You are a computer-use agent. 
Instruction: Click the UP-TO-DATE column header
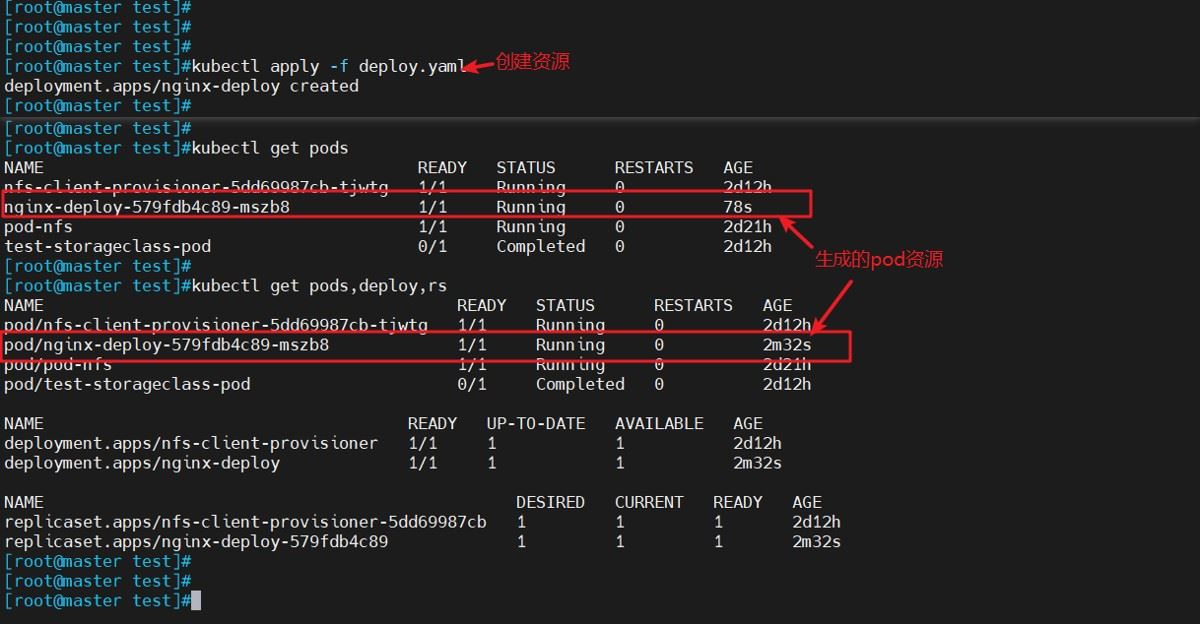pos(536,423)
